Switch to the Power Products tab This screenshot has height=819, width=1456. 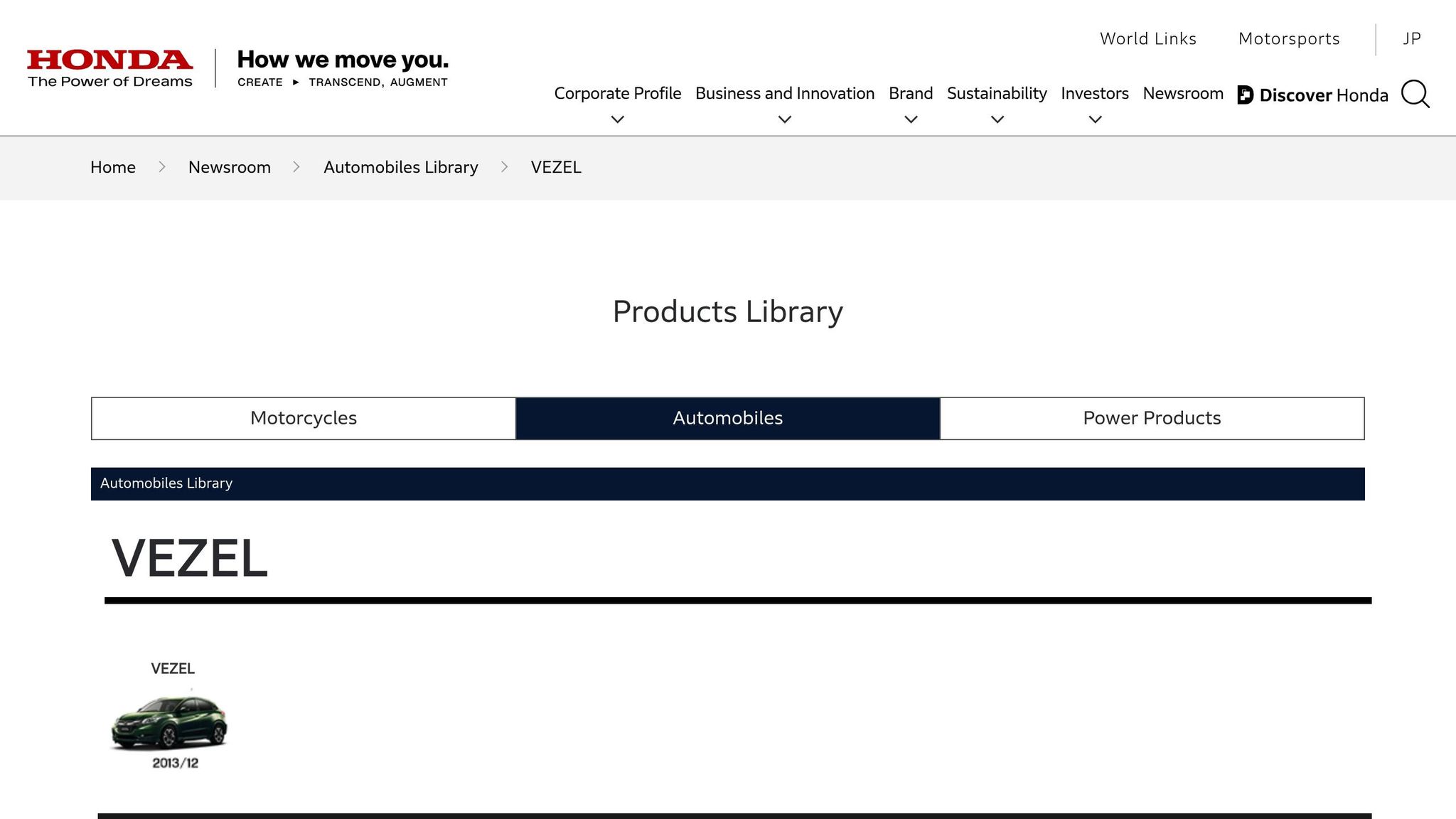pos(1152,418)
